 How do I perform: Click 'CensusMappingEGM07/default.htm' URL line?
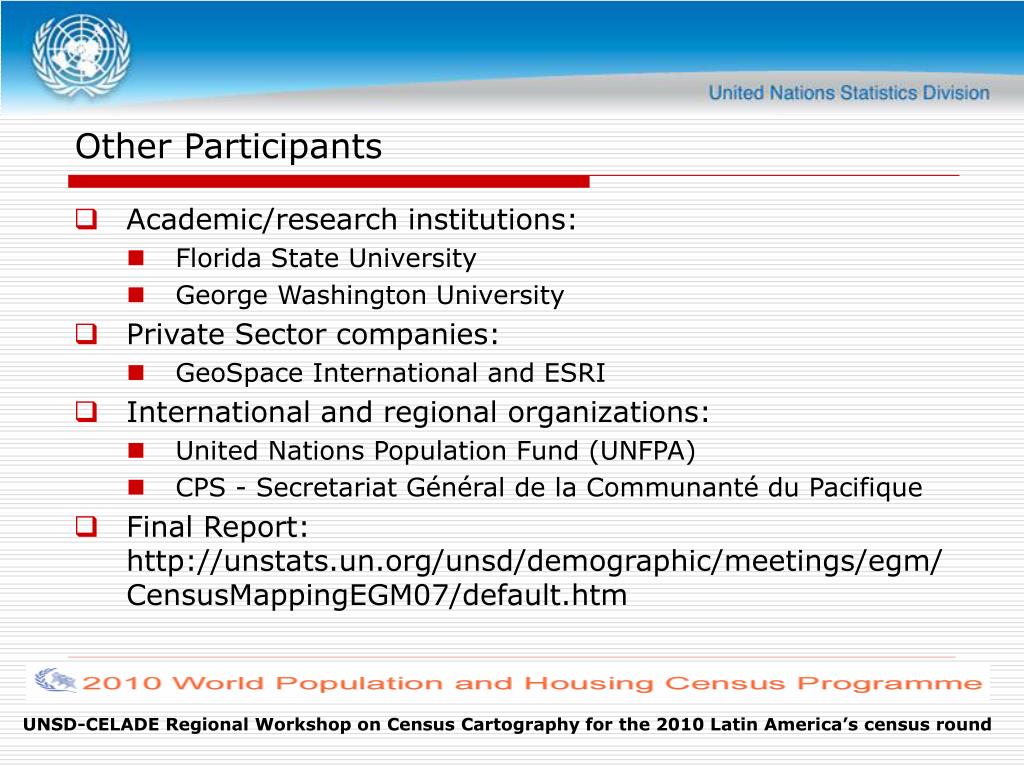(377, 596)
